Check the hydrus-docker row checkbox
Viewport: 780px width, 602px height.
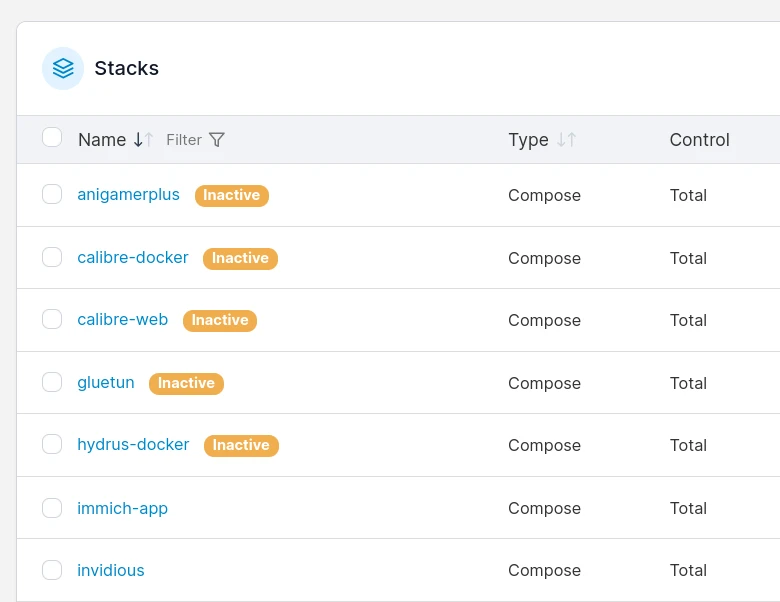coord(52,445)
